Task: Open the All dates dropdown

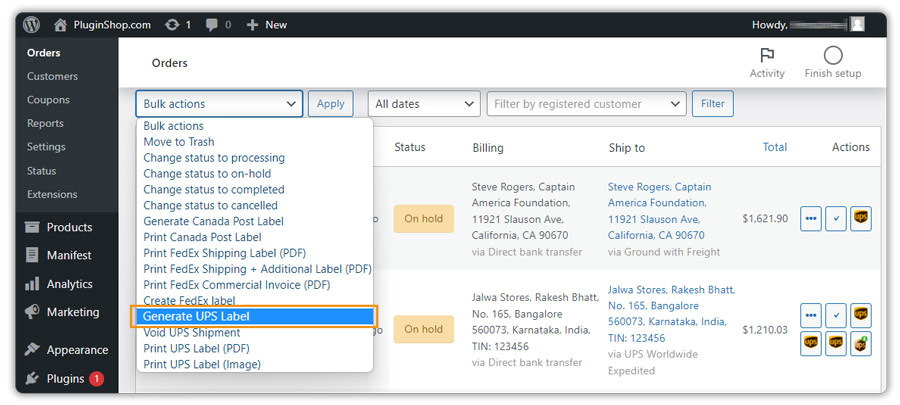Action: point(424,104)
